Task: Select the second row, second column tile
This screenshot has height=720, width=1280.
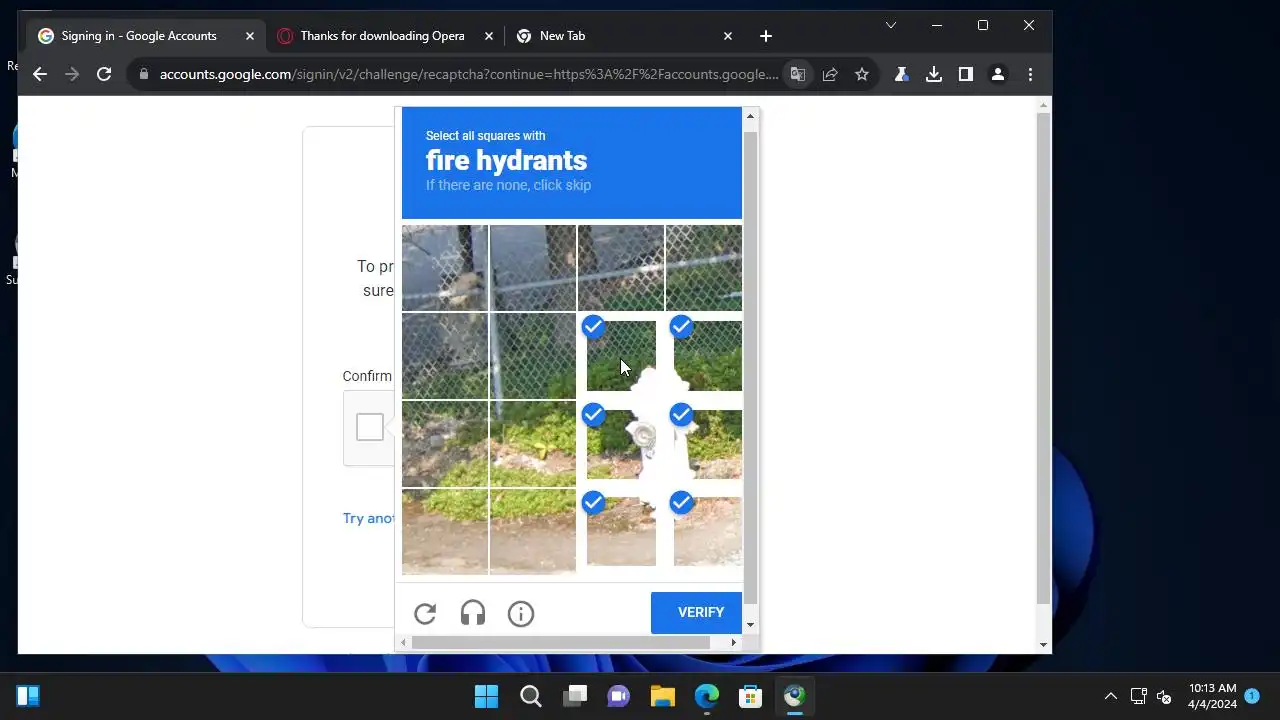Action: pyautogui.click(x=533, y=356)
